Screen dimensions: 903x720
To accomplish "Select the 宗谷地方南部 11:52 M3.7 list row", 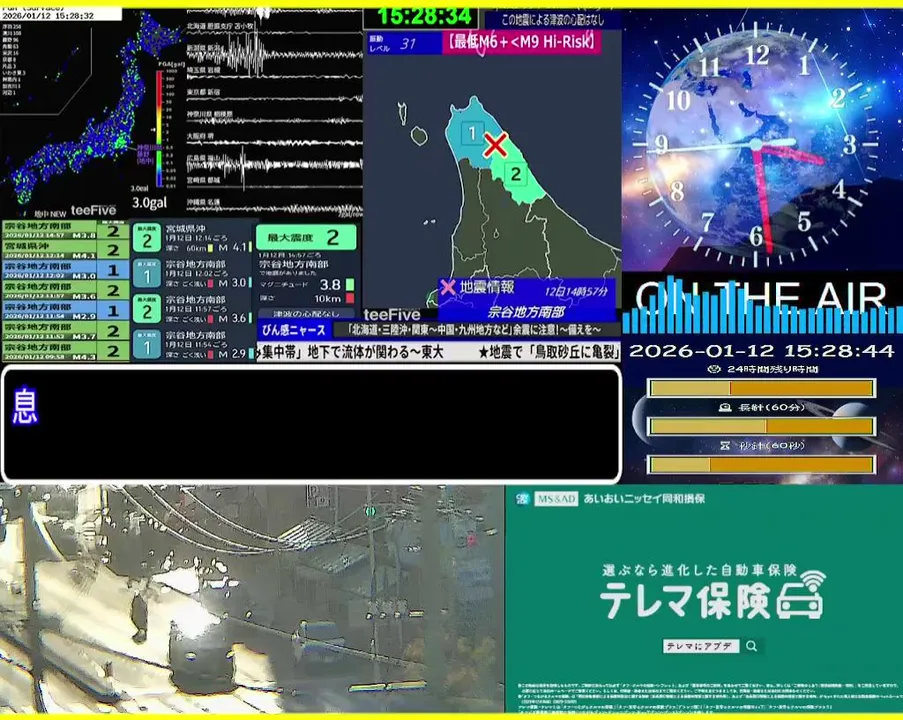I will (66, 331).
